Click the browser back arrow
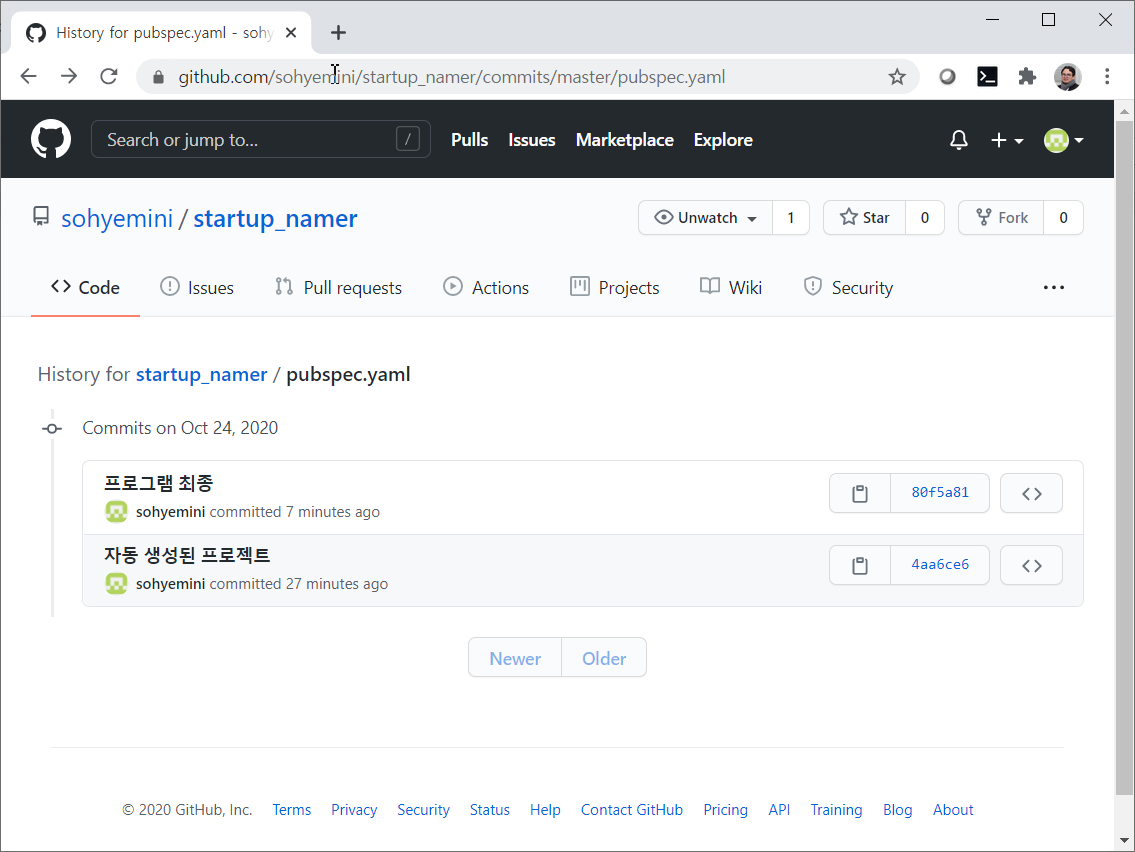Image resolution: width=1135 pixels, height=852 pixels. [28, 76]
